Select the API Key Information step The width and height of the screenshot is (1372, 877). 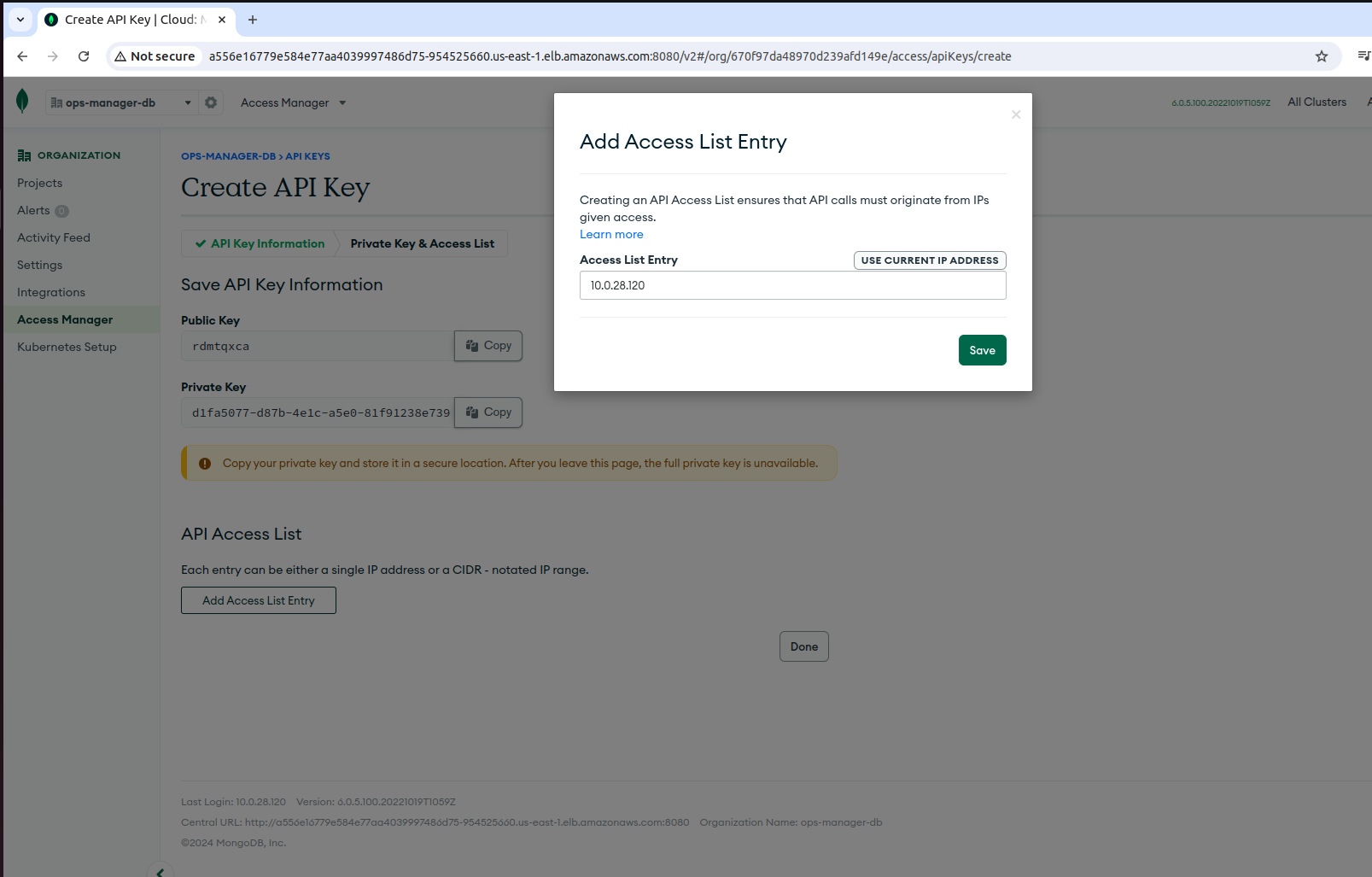pyautogui.click(x=260, y=243)
